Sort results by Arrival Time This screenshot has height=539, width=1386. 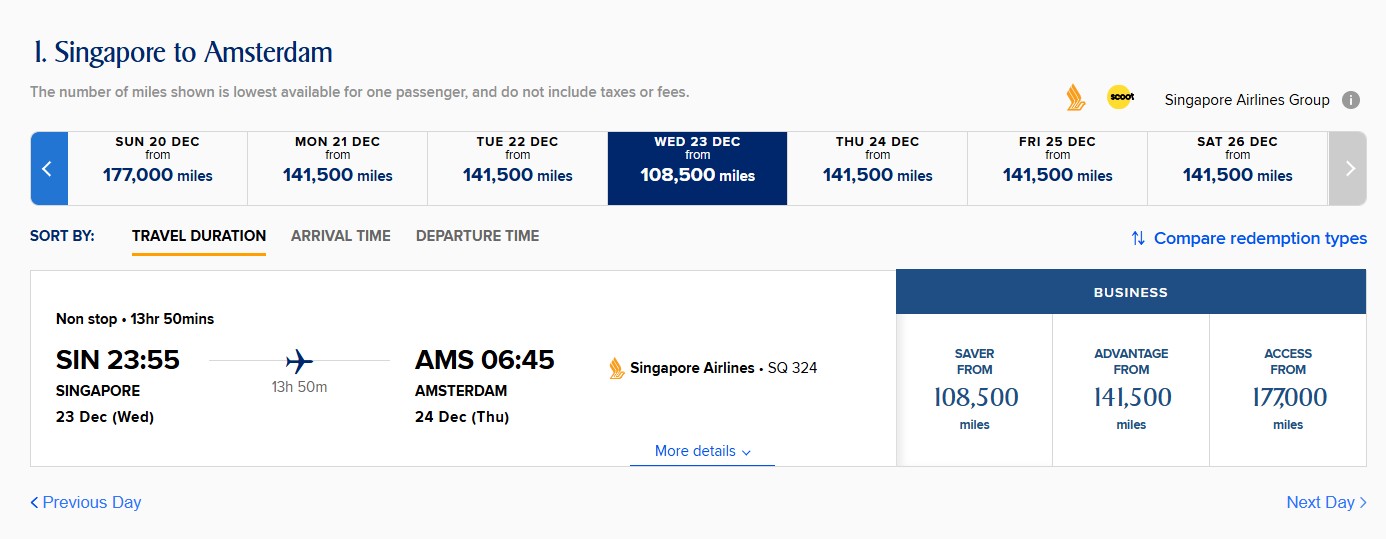[x=340, y=236]
